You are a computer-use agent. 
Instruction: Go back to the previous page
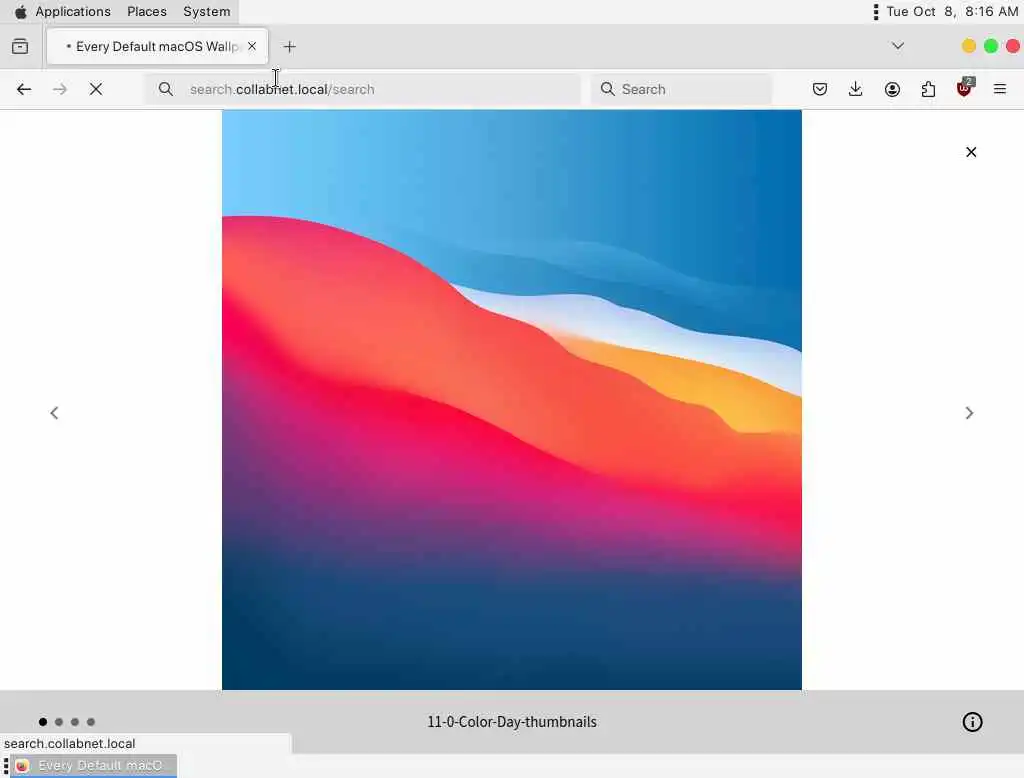(24, 89)
